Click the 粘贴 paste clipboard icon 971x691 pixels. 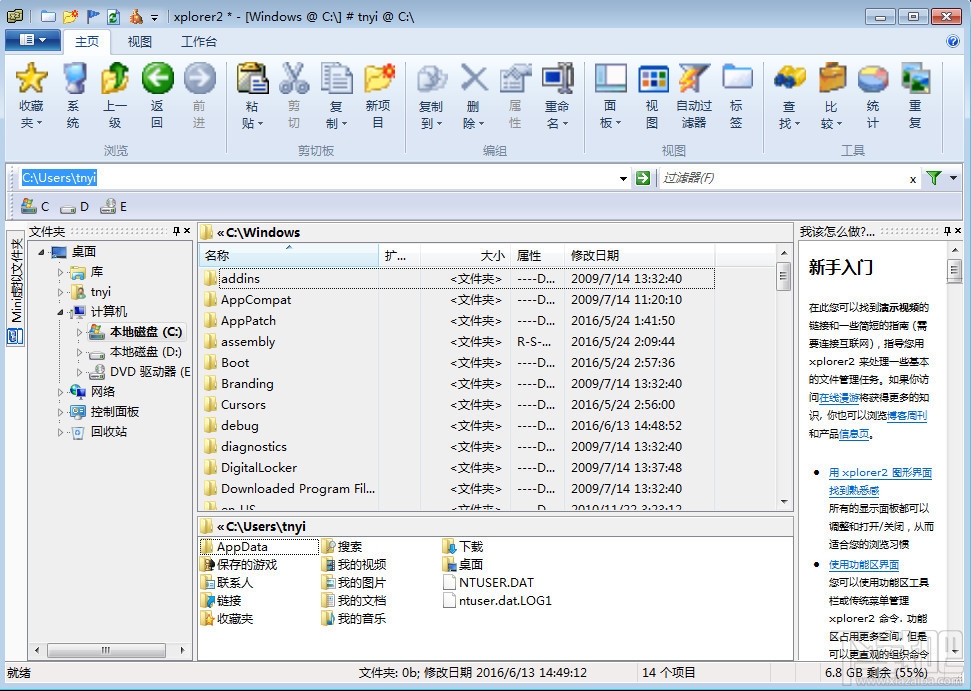pyautogui.click(x=252, y=78)
